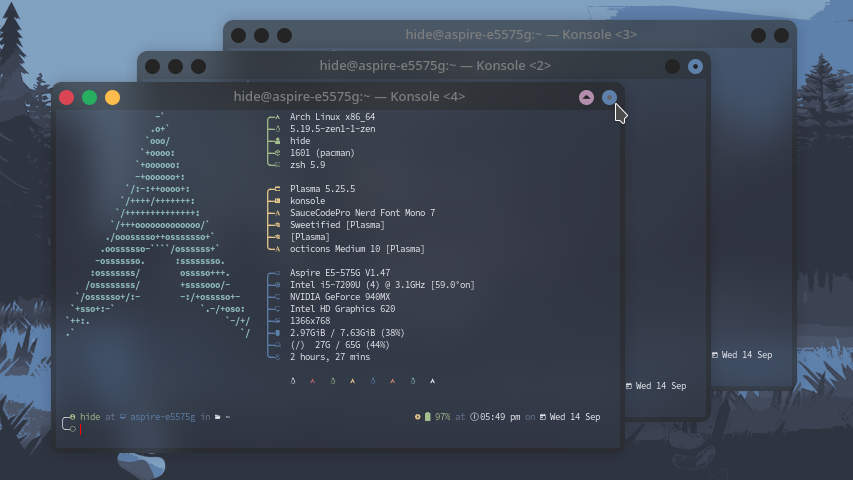853x480 pixels.
Task: Click the '05:49 pm' time text
Action: click(x=500, y=417)
